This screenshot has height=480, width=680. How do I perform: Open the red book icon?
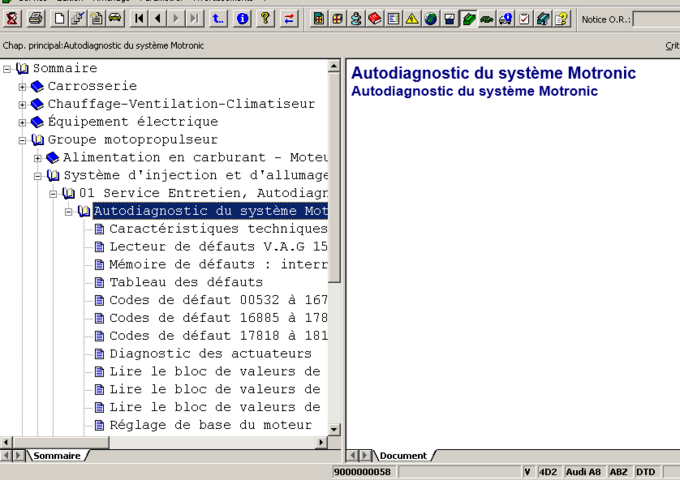(375, 19)
